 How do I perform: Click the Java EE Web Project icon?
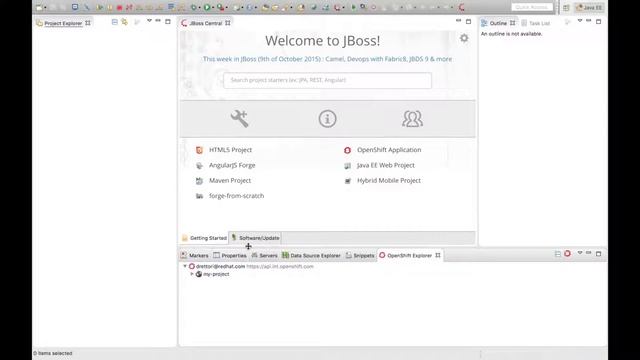(347, 166)
